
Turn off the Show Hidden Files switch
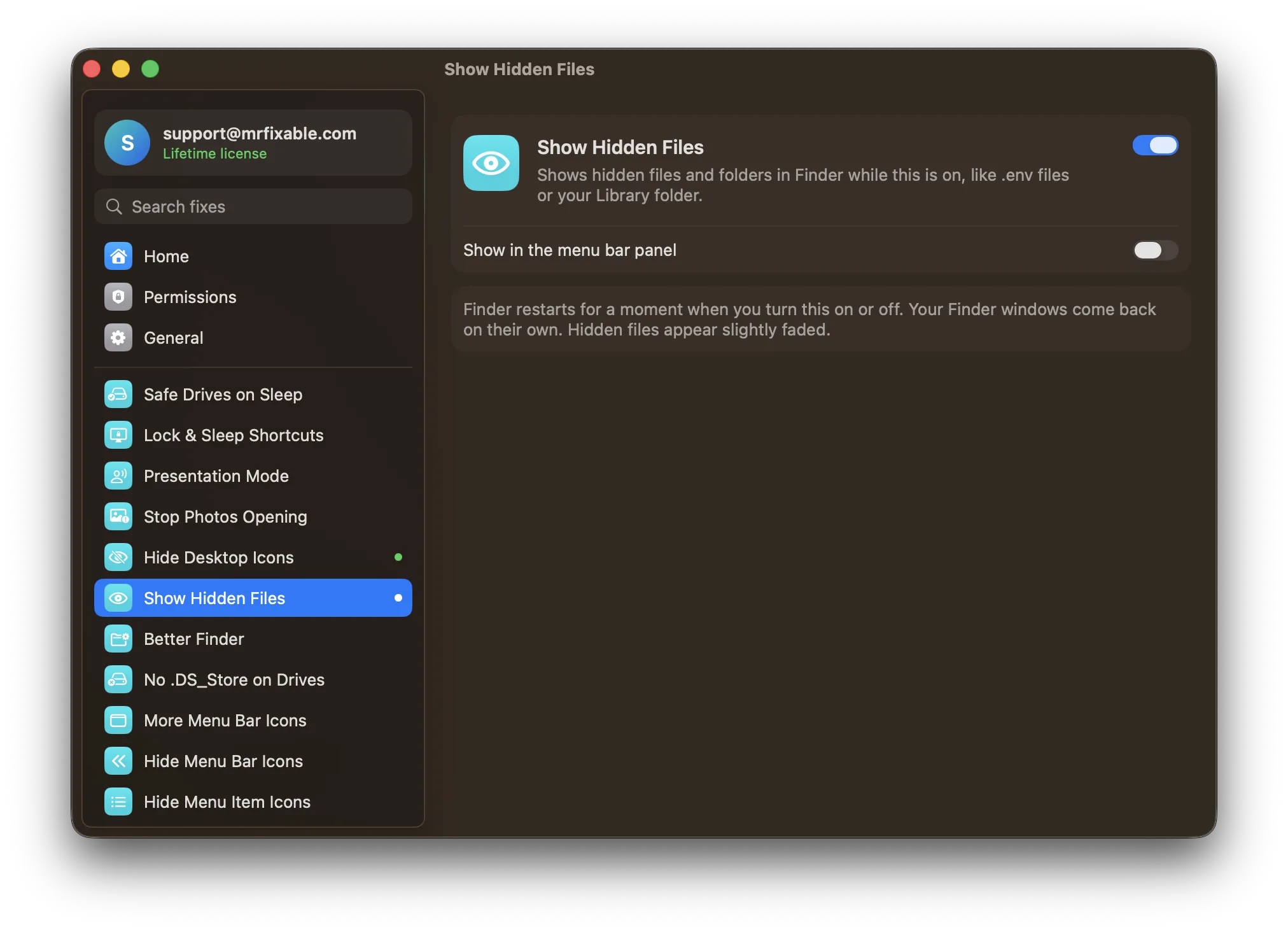1155,146
